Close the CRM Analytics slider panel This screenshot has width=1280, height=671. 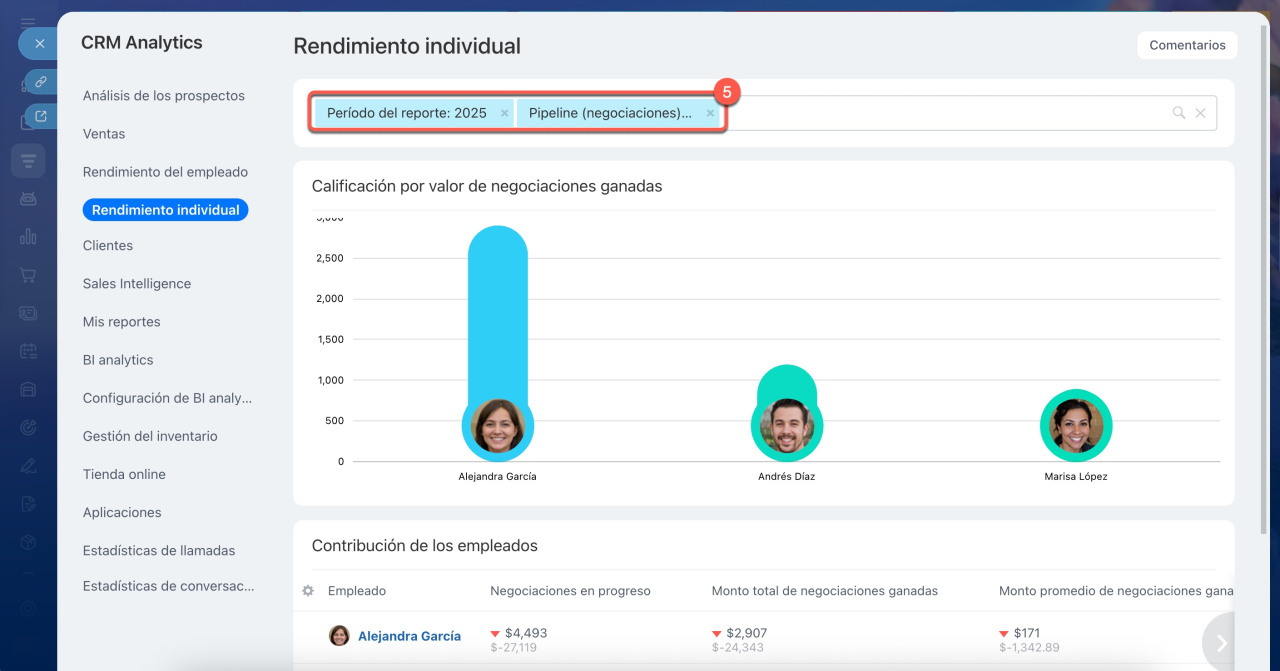(39, 44)
